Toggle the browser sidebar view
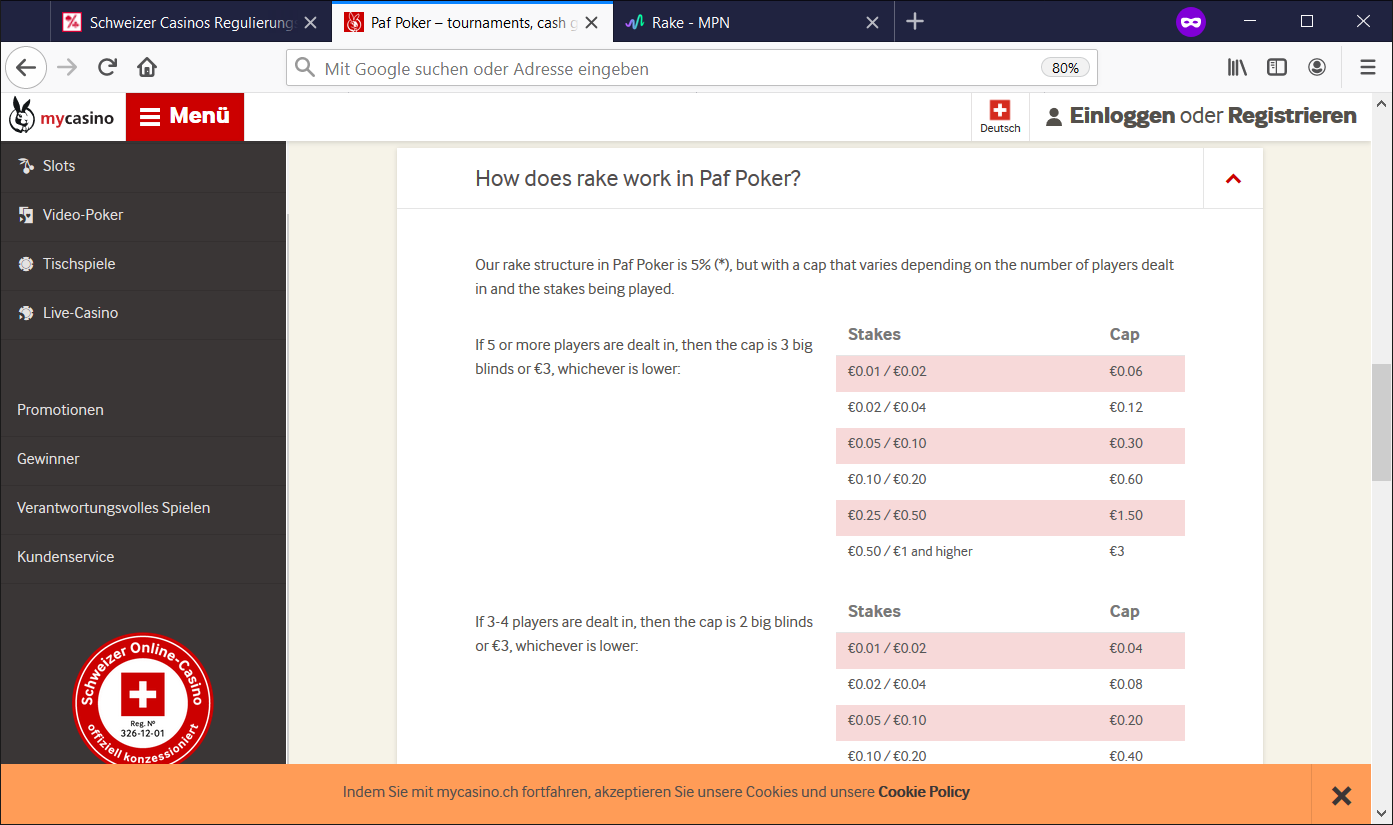1393x825 pixels. [x=1277, y=68]
